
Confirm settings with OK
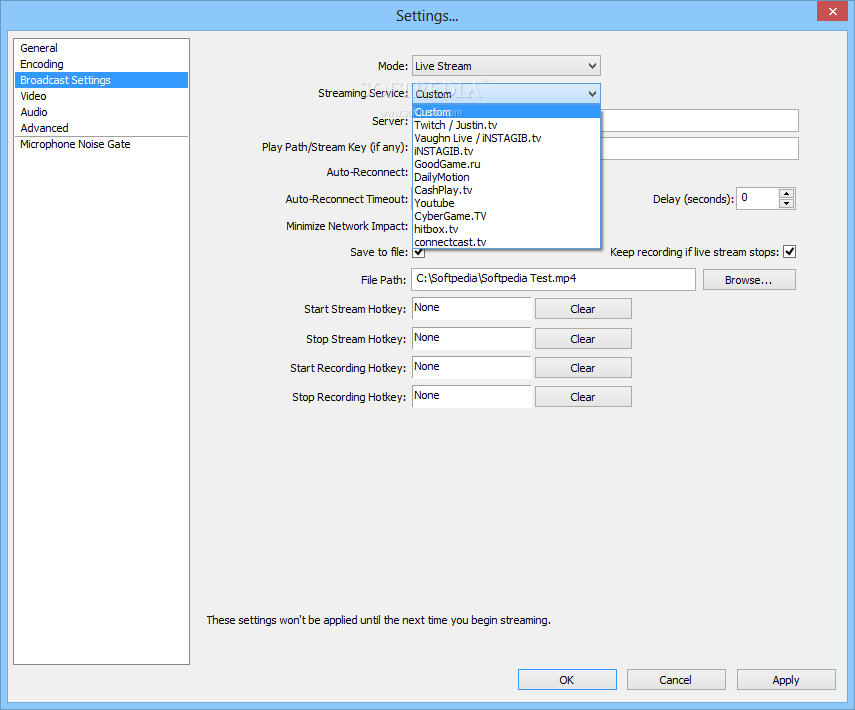point(567,680)
